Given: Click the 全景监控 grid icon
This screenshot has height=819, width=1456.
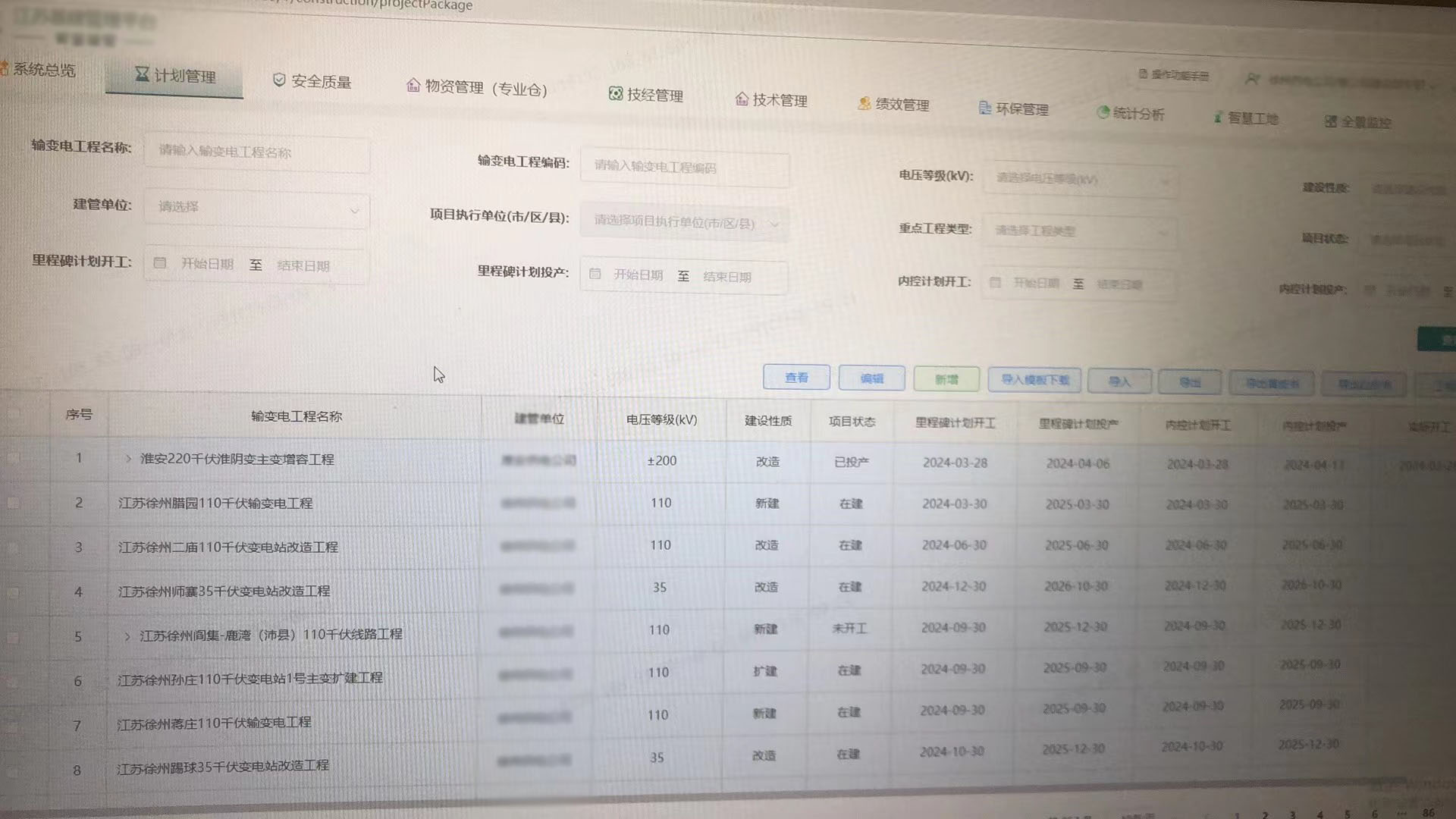Looking at the screenshot, I should click(1331, 121).
